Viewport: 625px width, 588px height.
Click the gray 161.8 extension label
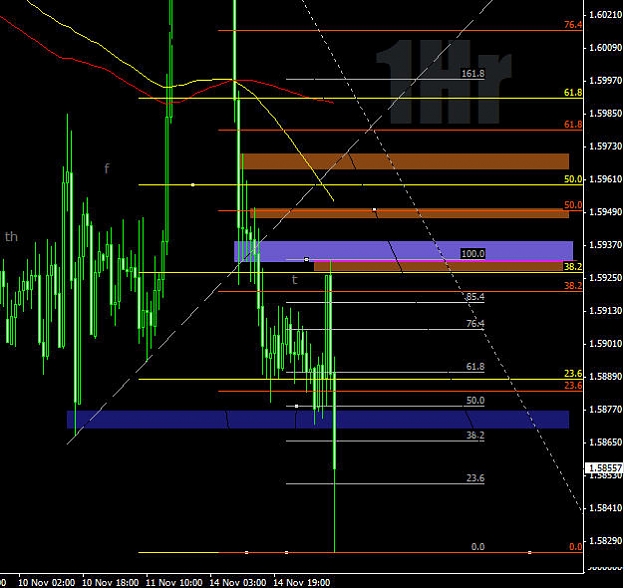point(473,73)
